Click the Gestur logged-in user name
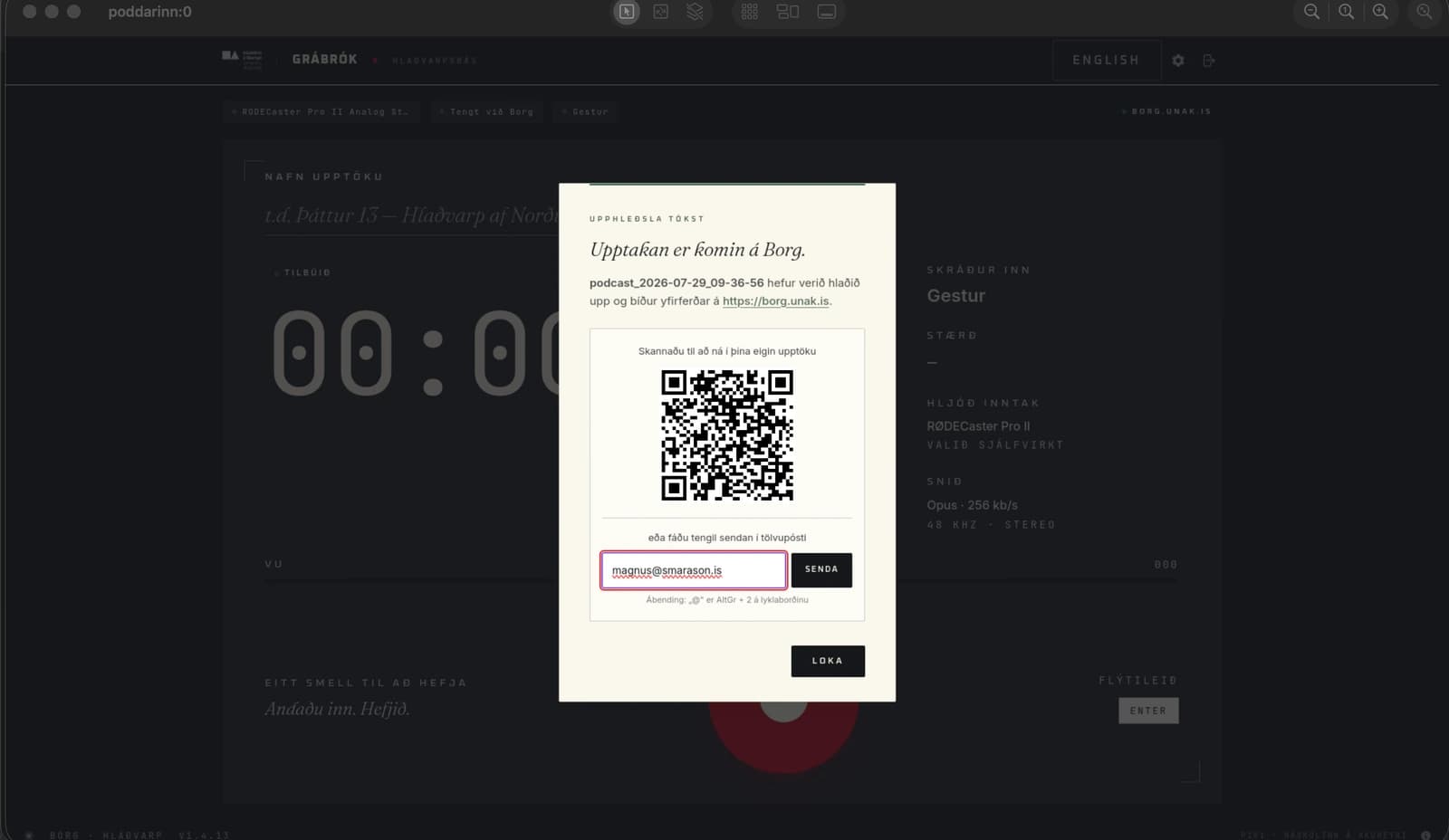 (x=956, y=295)
